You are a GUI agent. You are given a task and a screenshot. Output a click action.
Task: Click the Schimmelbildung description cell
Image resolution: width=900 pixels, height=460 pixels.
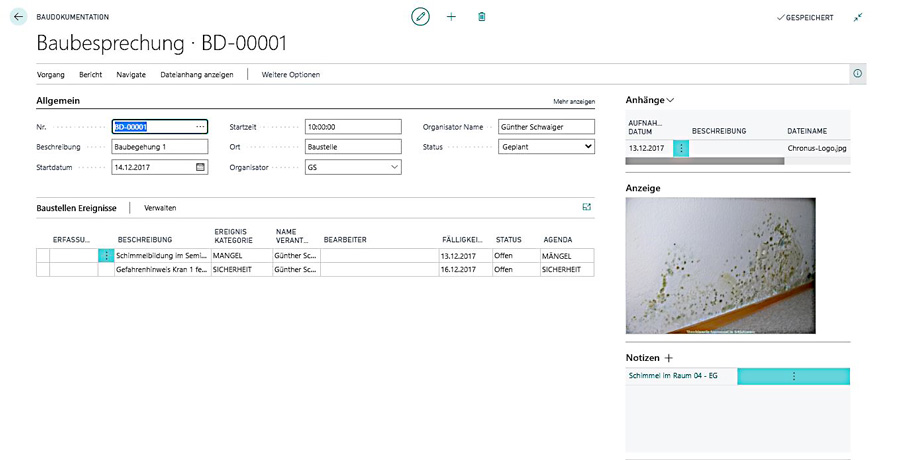162,256
